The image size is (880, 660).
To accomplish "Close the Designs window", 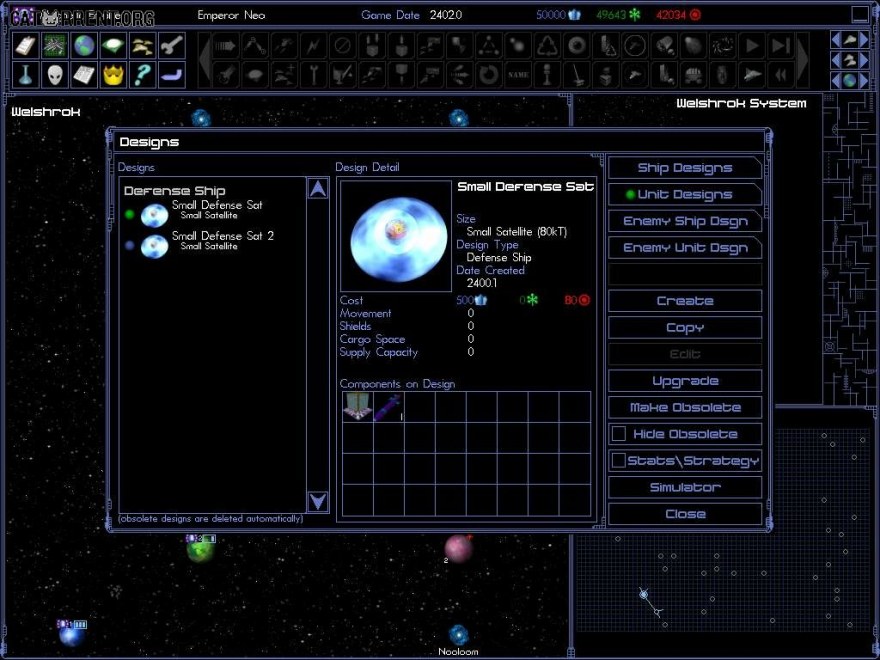I will (685, 514).
